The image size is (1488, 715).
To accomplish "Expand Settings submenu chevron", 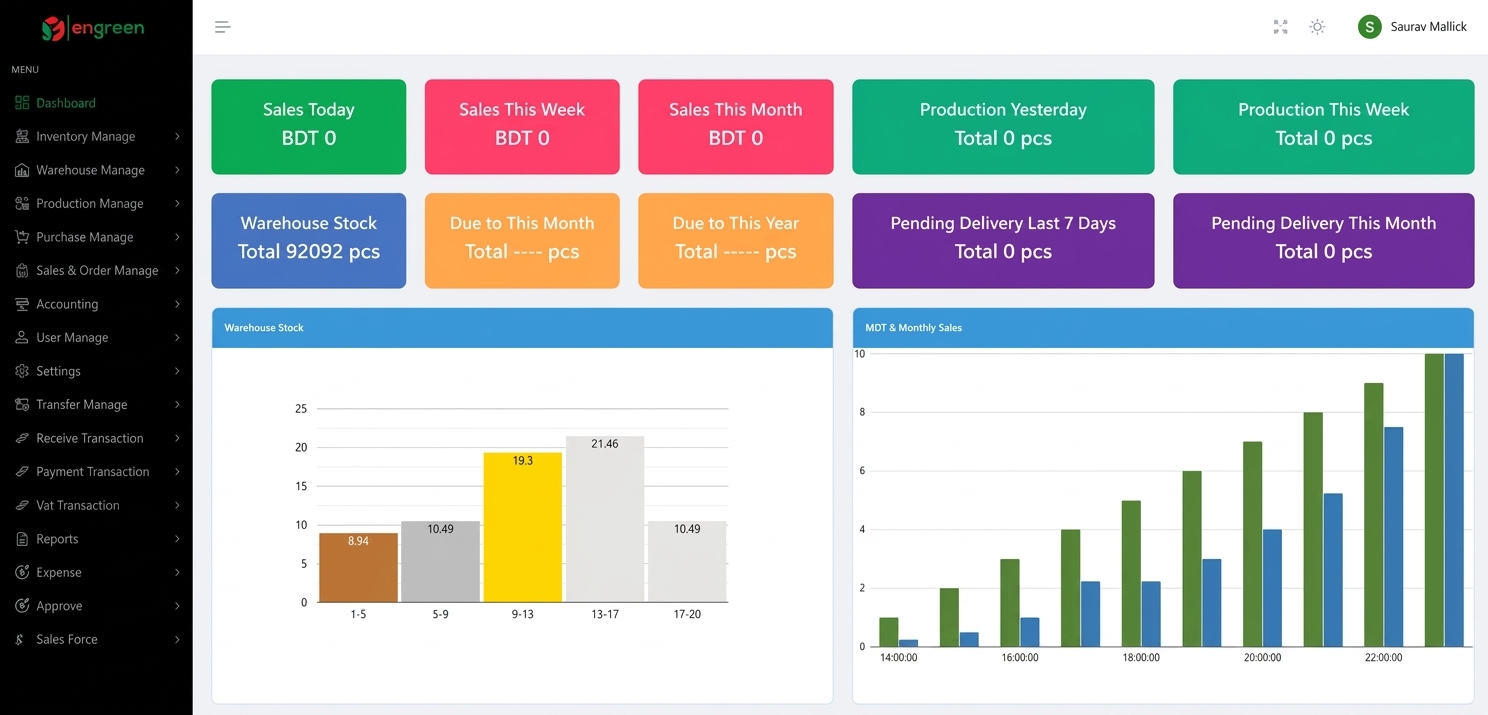I will [177, 371].
